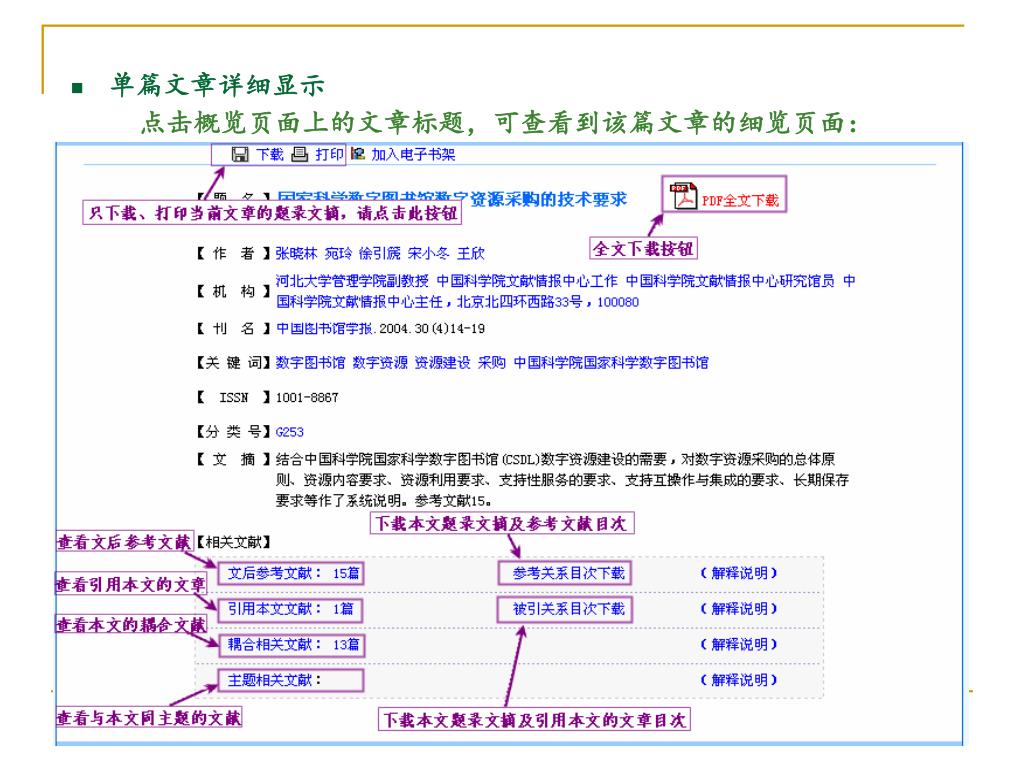Screen dimensions: 1024x768
Task: Select author 徐引篪
Action: (x=379, y=253)
